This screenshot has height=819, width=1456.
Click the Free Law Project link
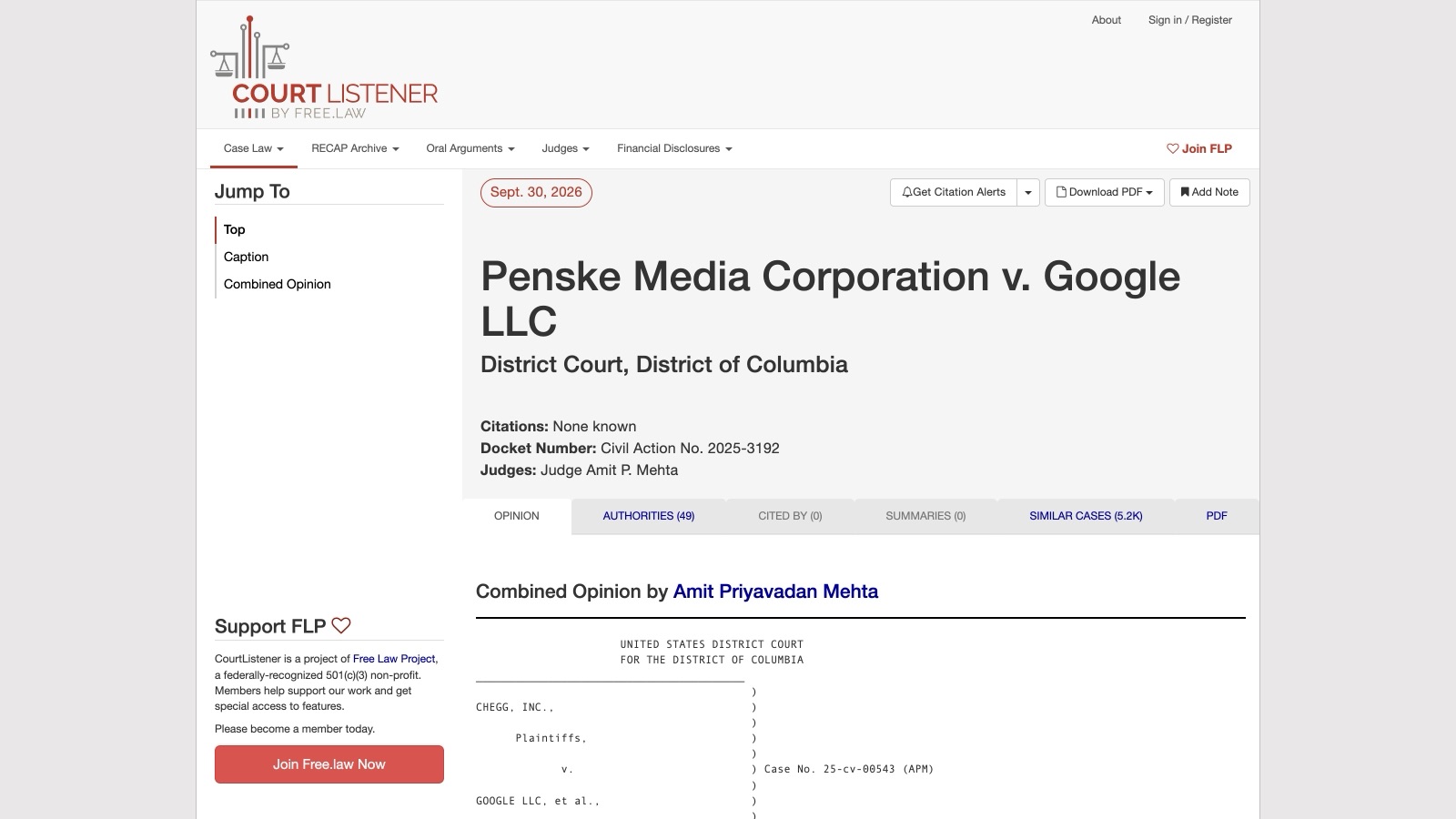394,659
